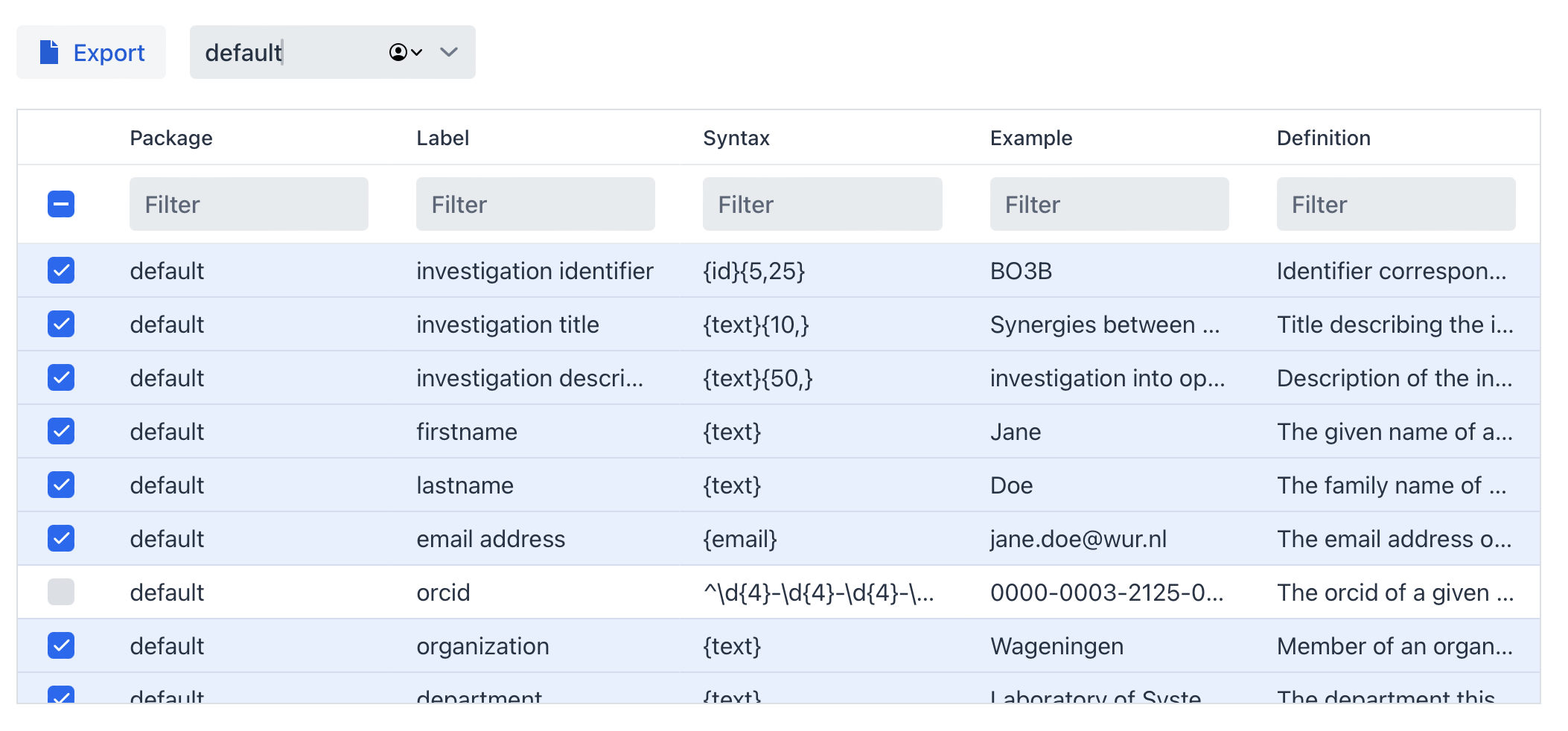This screenshot has height=731, width=1568.
Task: Click the 'organization' label cell
Action: tap(482, 646)
